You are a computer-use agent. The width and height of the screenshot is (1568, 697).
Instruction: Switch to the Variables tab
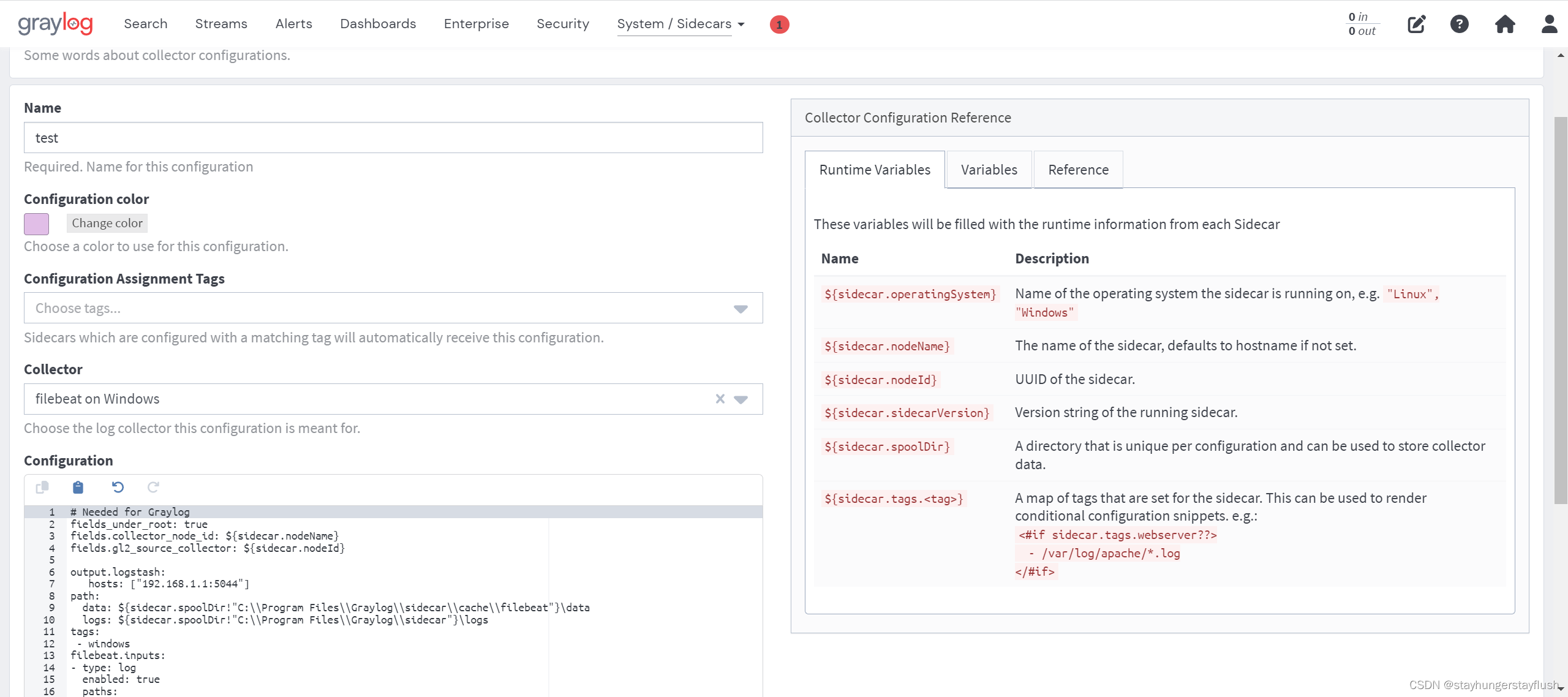[989, 170]
